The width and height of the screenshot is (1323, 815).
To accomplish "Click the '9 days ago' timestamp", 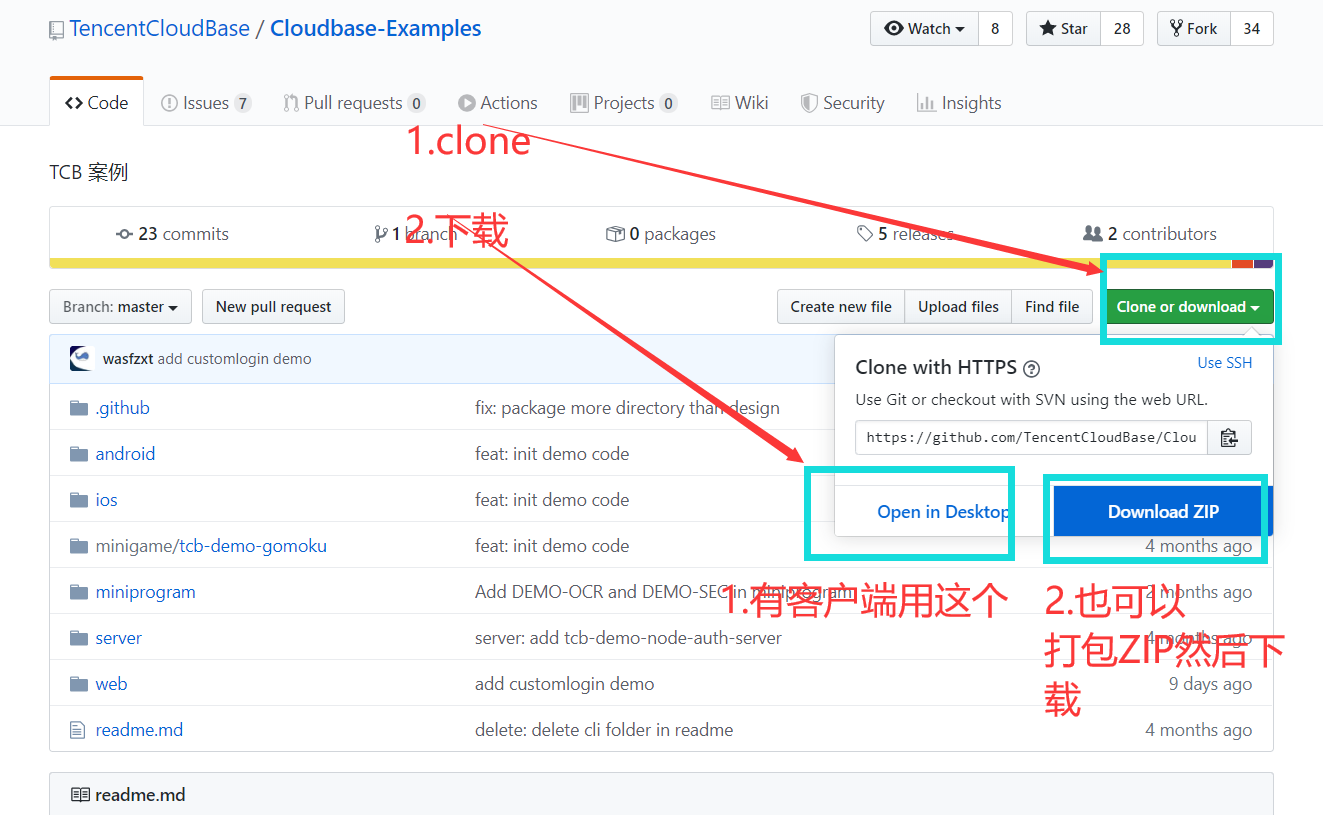I will (1210, 683).
